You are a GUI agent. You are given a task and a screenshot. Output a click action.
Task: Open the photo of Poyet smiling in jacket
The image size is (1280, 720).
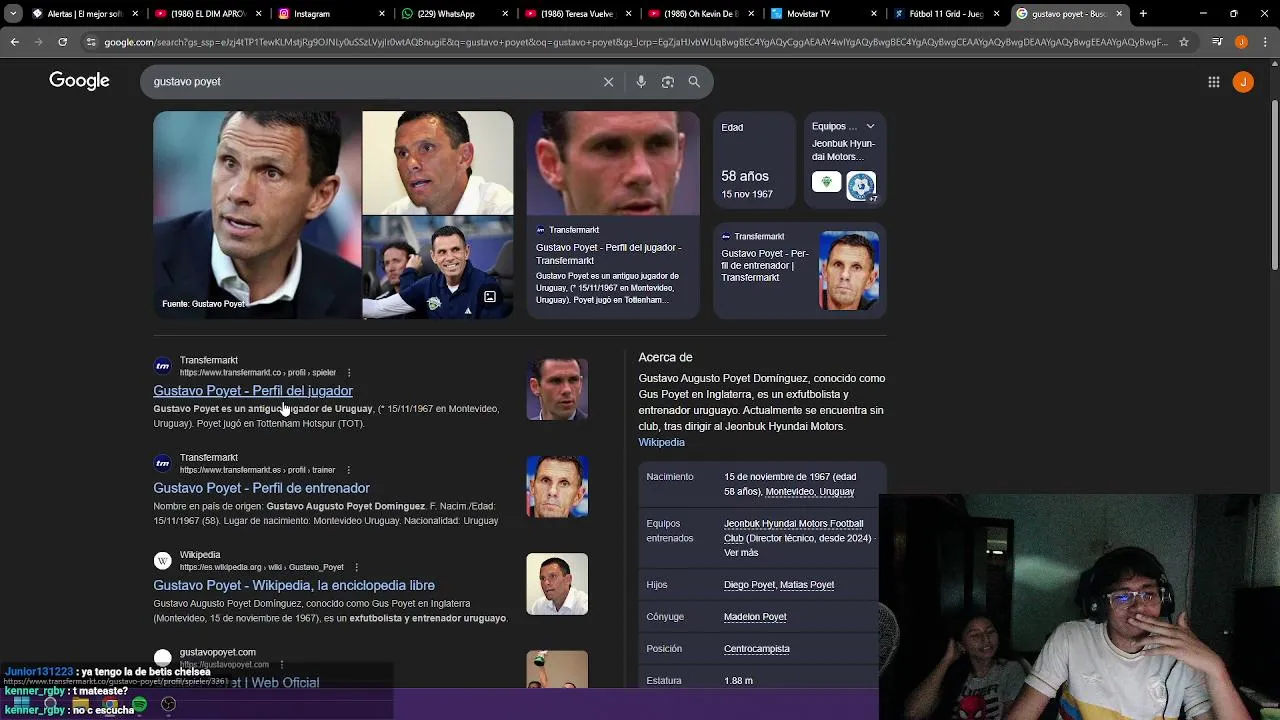pos(438,267)
